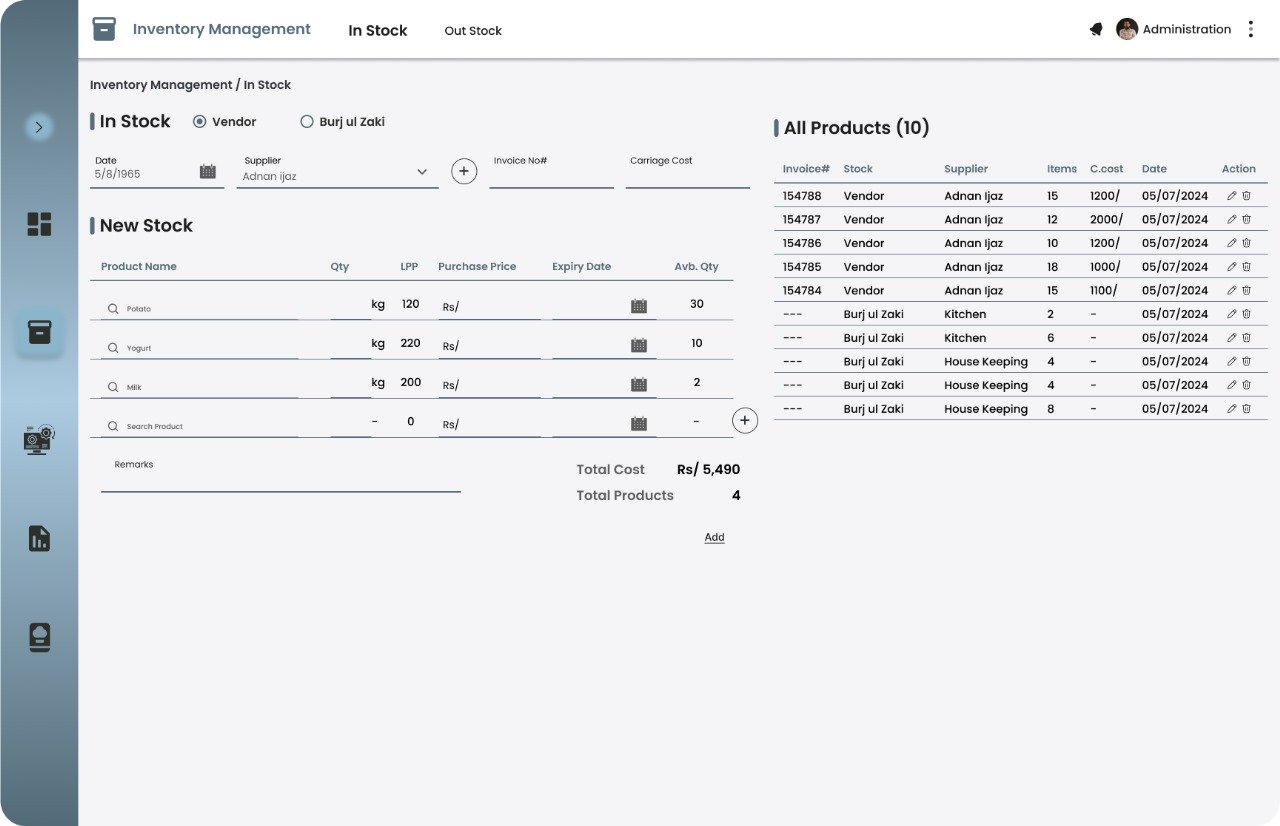Click invoice number 154788 cell
The image size is (1280, 826).
click(802, 196)
